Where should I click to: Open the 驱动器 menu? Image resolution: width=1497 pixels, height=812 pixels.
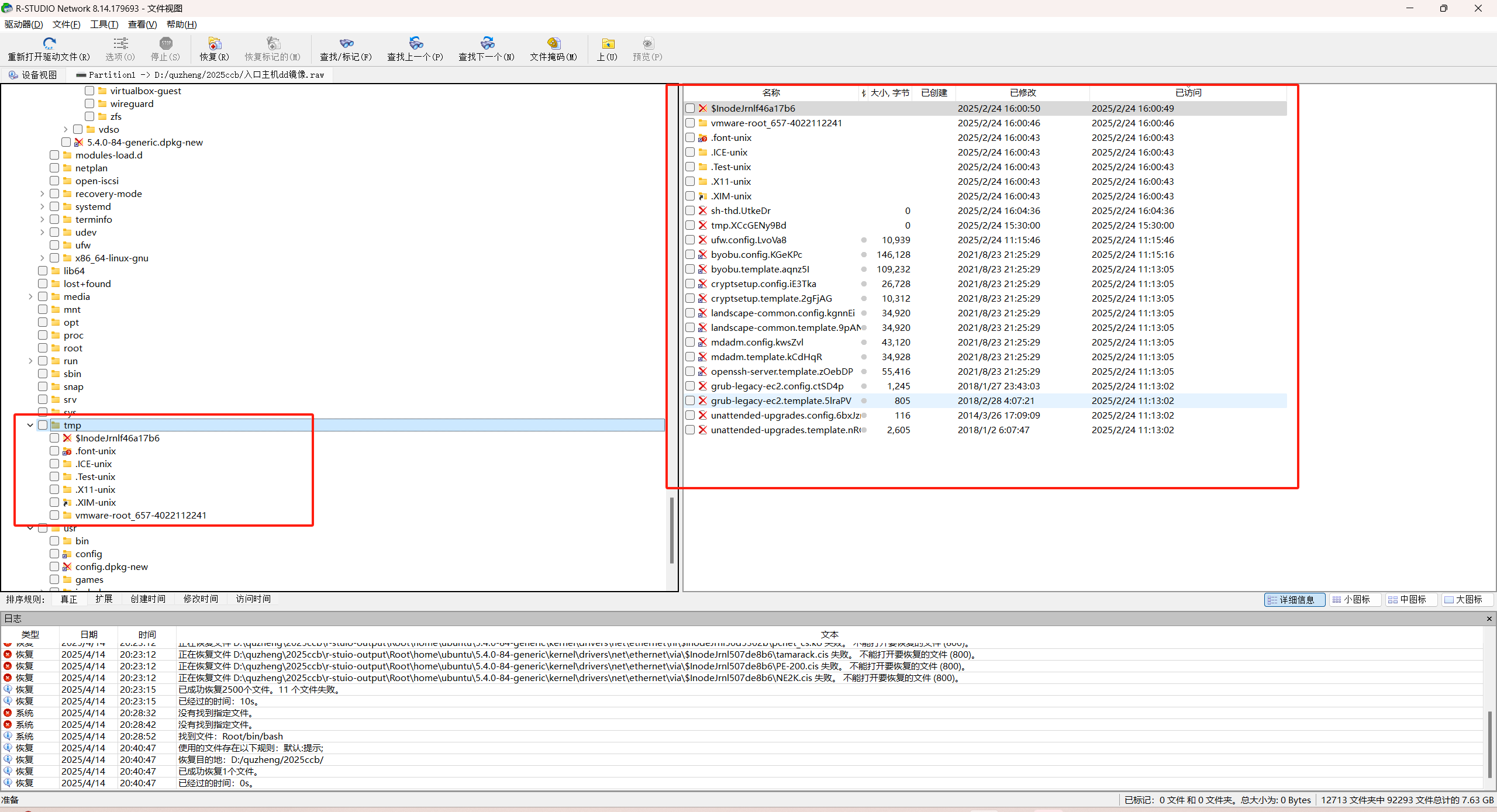click(23, 24)
